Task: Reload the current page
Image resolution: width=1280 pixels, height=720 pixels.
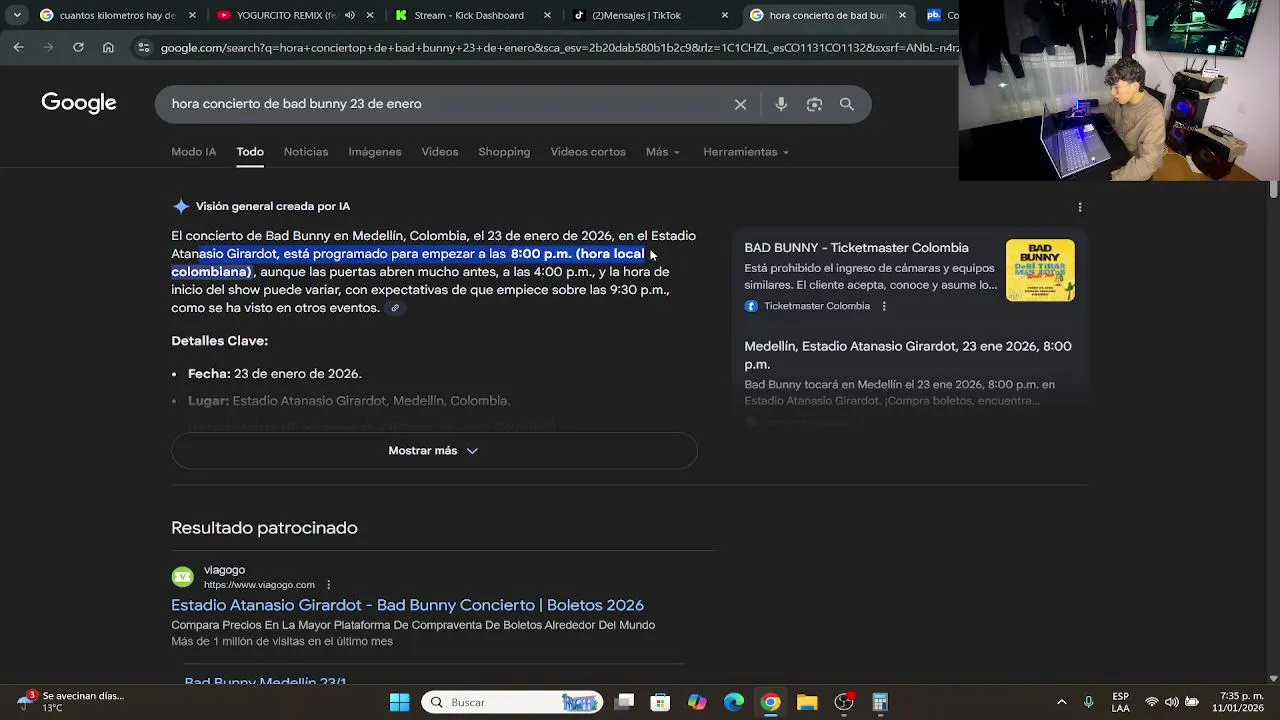Action: pyautogui.click(x=78, y=47)
